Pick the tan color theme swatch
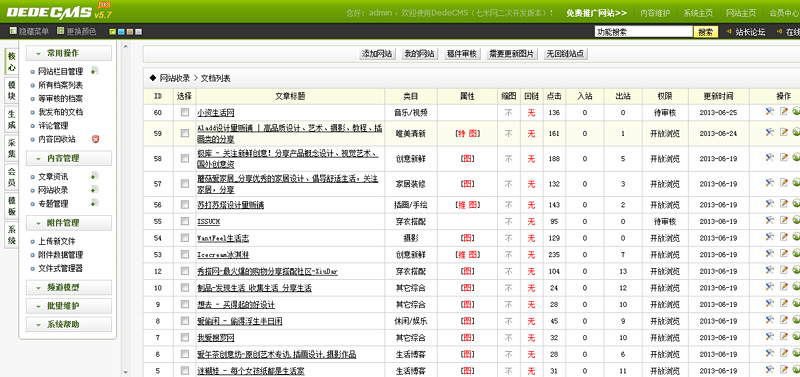 pyautogui.click(x=130, y=32)
